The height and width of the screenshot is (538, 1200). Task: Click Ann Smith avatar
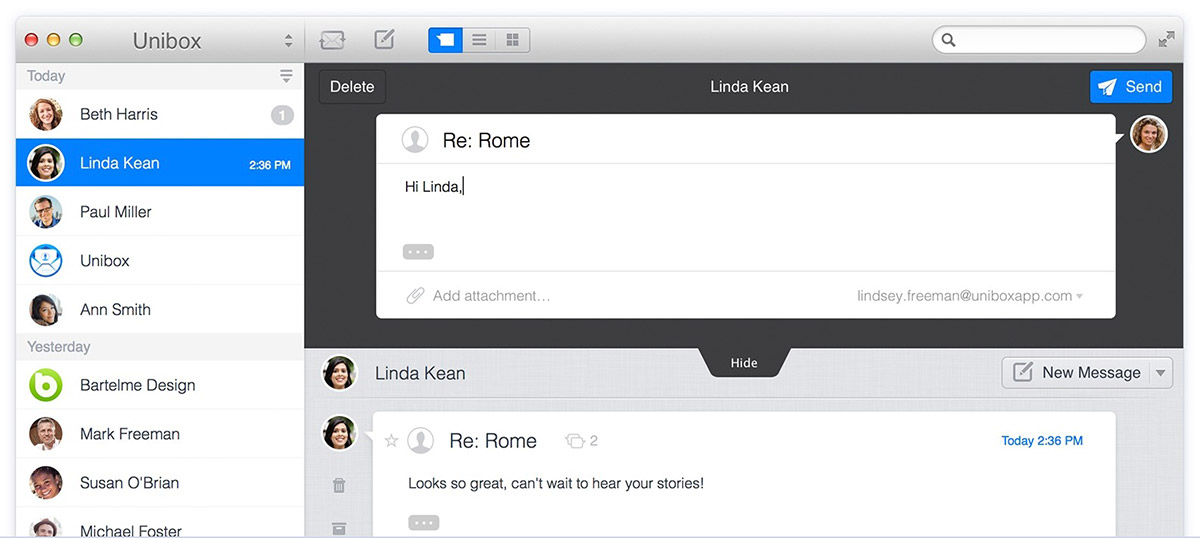click(46, 310)
